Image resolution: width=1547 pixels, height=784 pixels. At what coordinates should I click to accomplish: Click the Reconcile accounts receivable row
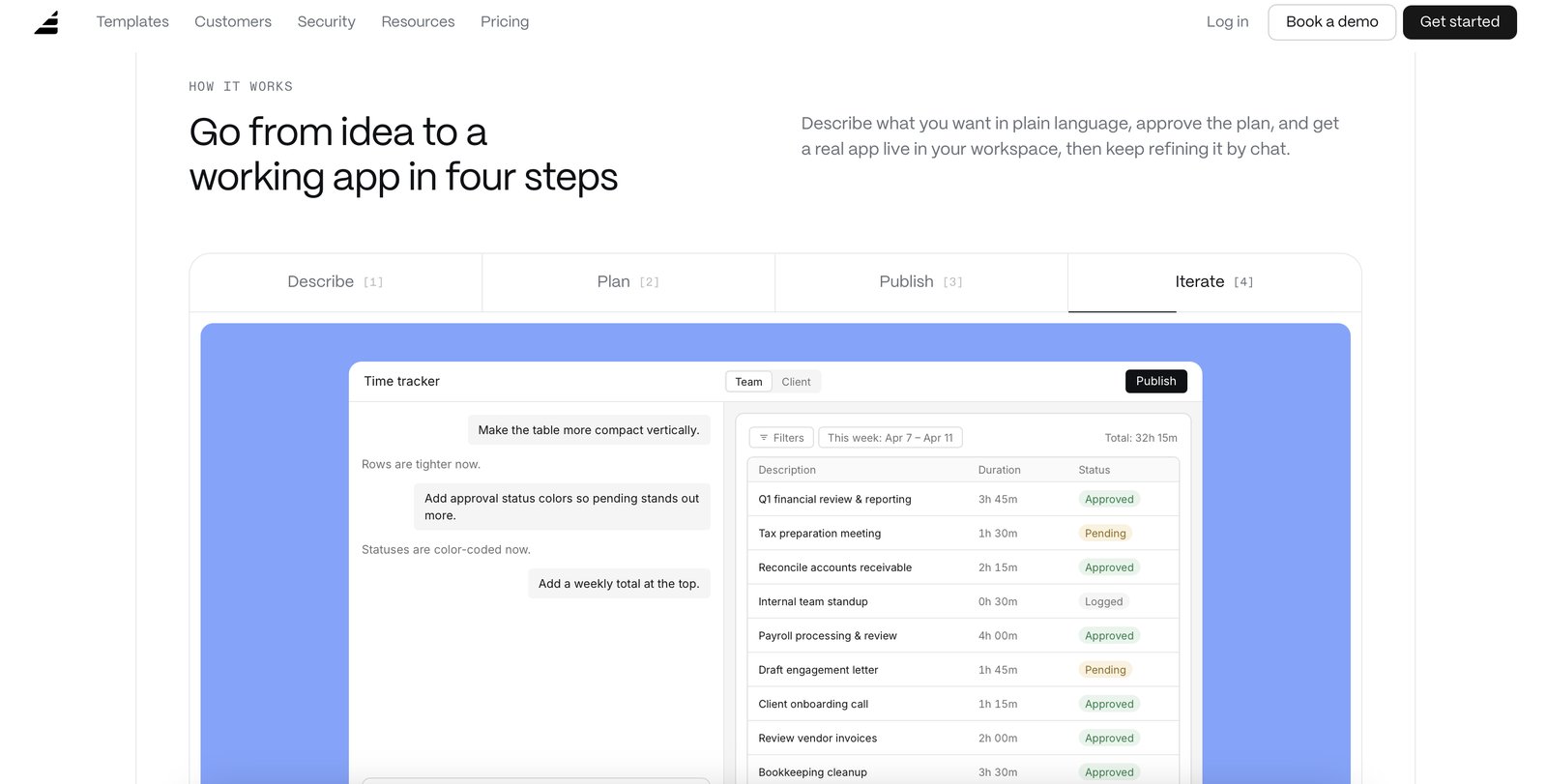coord(963,567)
